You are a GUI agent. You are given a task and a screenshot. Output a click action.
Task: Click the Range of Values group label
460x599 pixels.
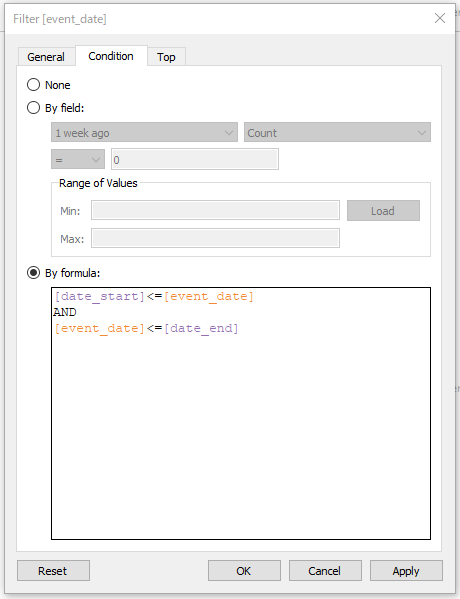[x=98, y=183]
